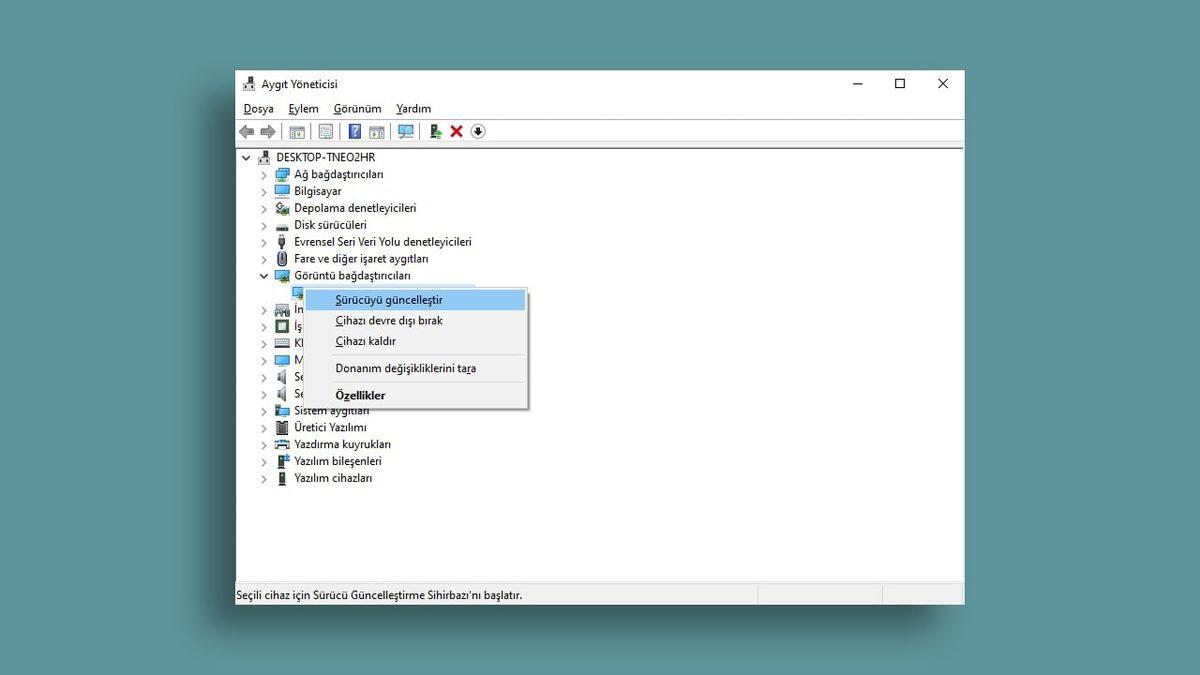Collapse the Görüntü bağdaştırıcıları category
Viewport: 1200px width, 675px height.
pyautogui.click(x=264, y=275)
